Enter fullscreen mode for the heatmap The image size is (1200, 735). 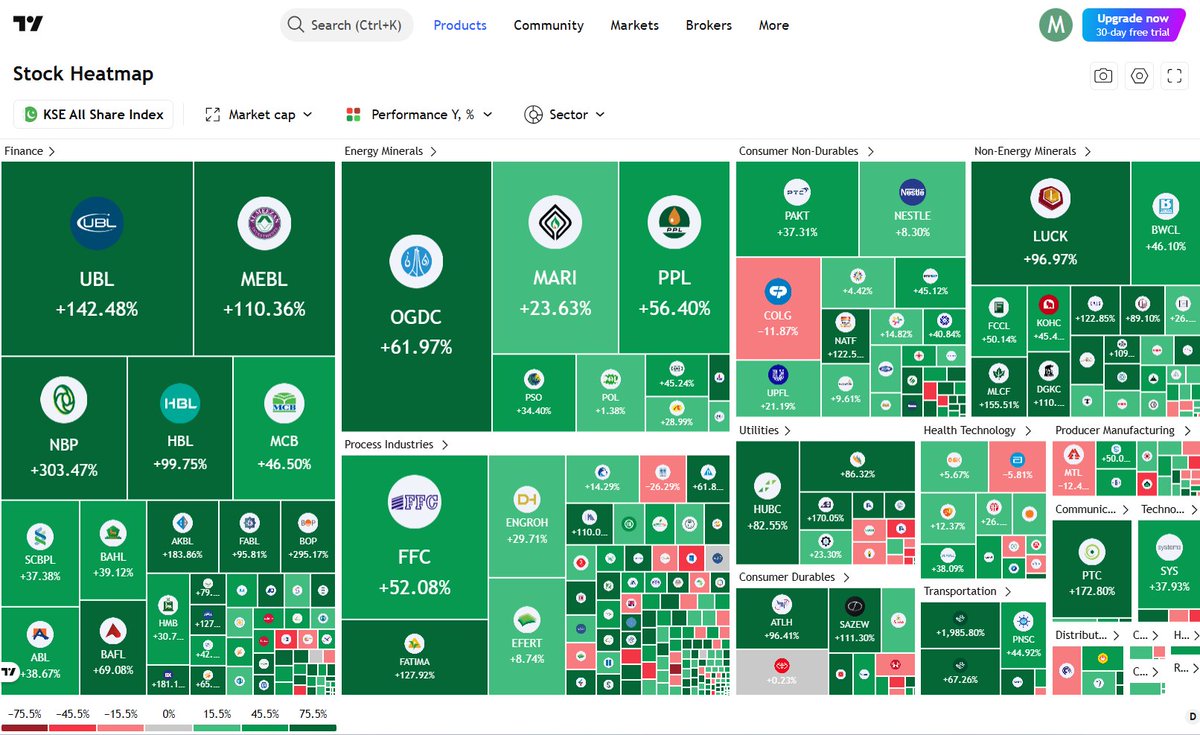[1175, 75]
